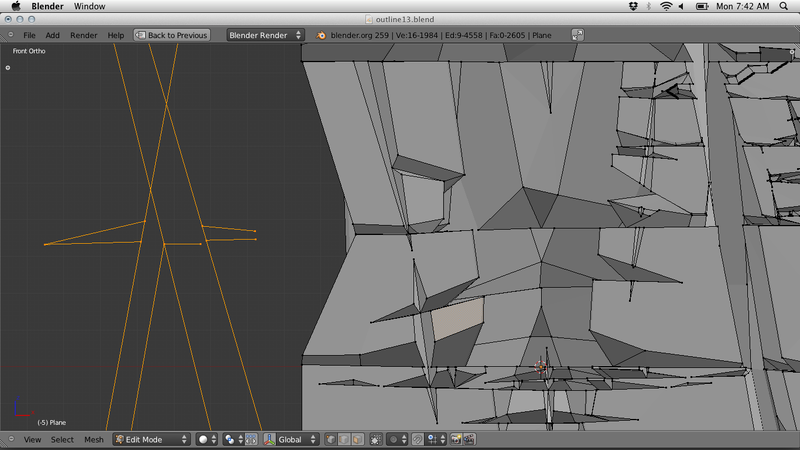The height and width of the screenshot is (450, 800).
Task: Toggle snap during transform magnet icon
Action: pyautogui.click(x=417, y=439)
